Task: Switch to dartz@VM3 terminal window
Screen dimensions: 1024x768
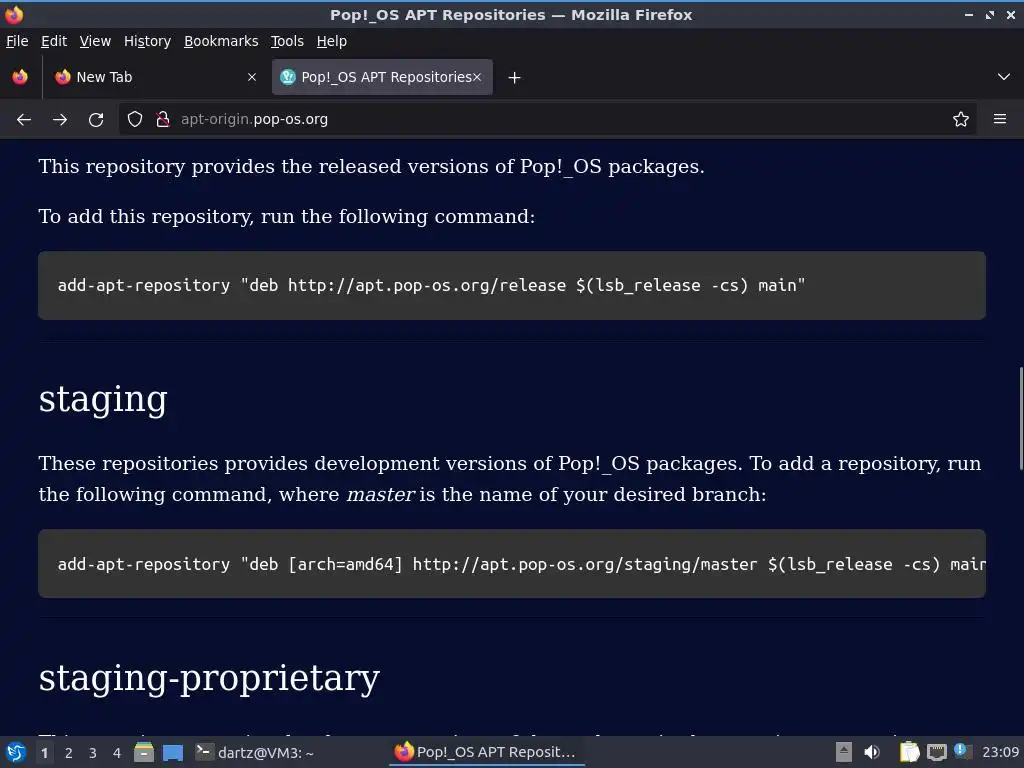Action: 256,752
